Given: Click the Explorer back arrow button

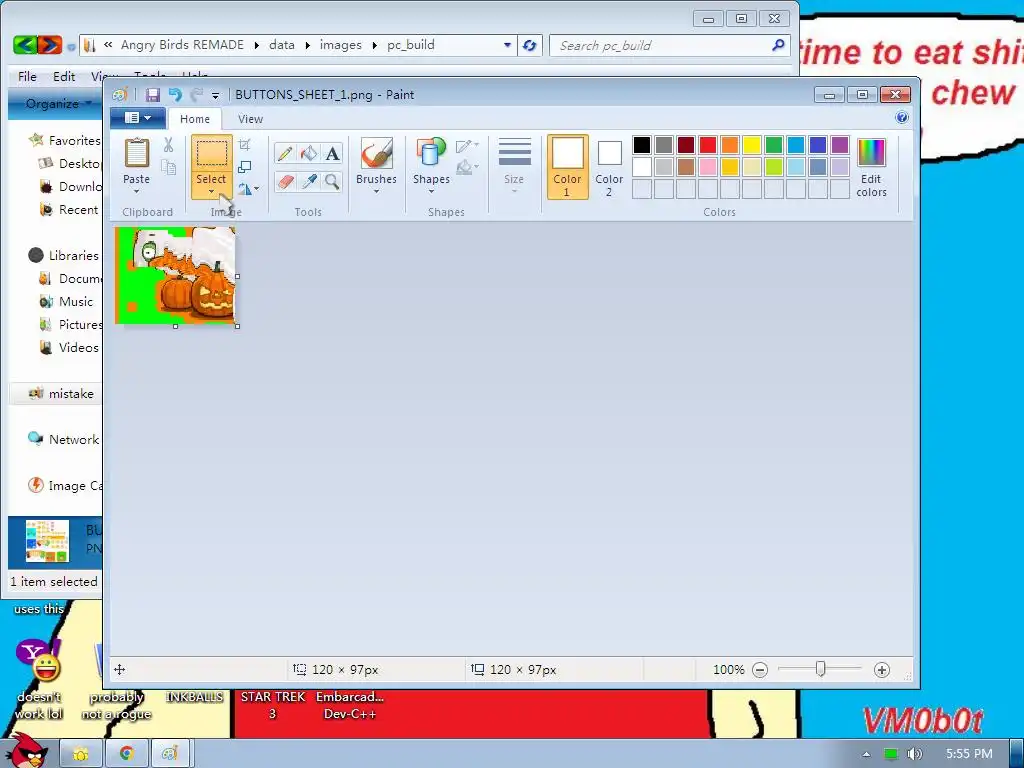Looking at the screenshot, I should [24, 44].
